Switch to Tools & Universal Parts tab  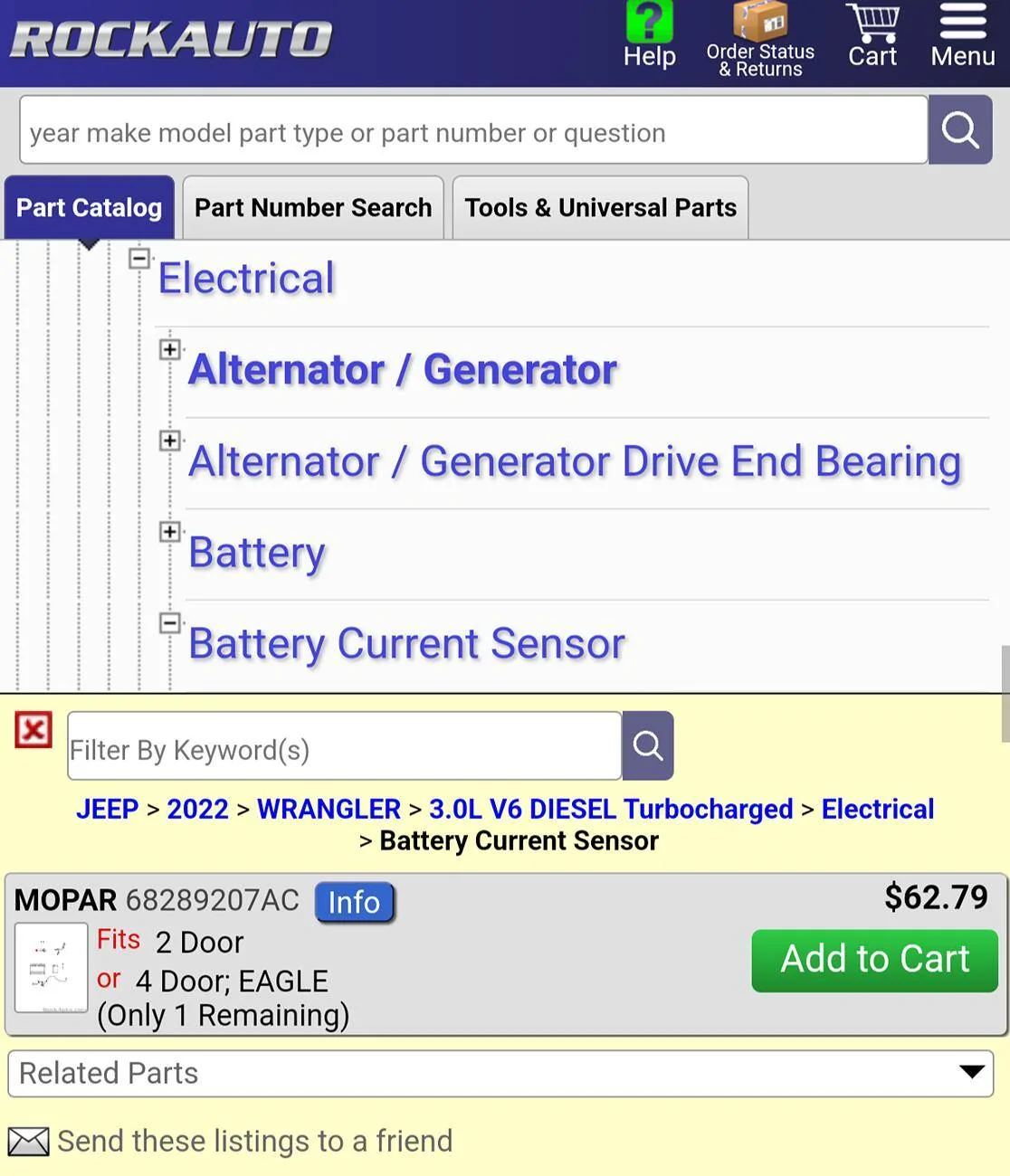(600, 208)
